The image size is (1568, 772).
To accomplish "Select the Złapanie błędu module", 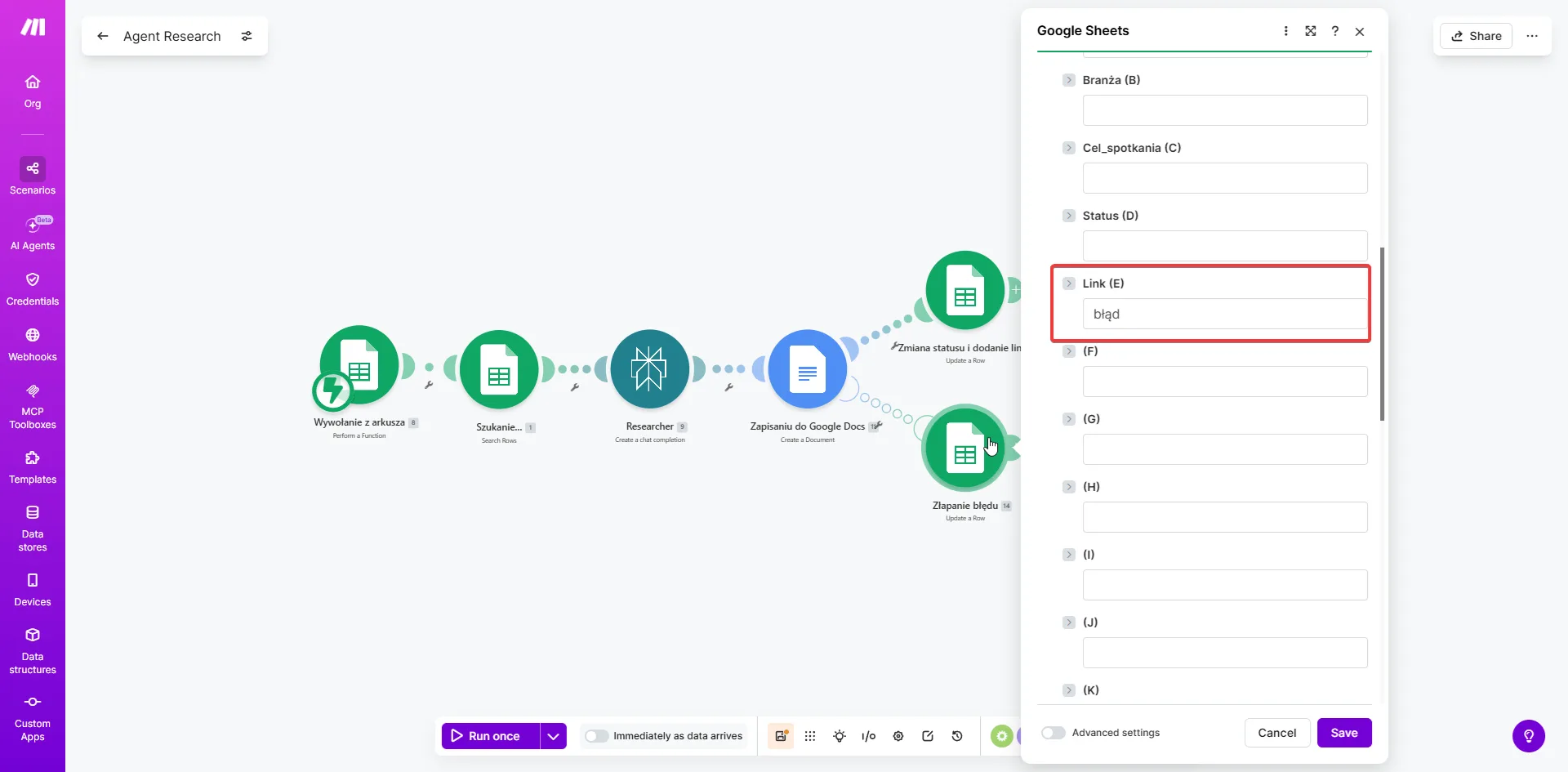I will 965,448.
